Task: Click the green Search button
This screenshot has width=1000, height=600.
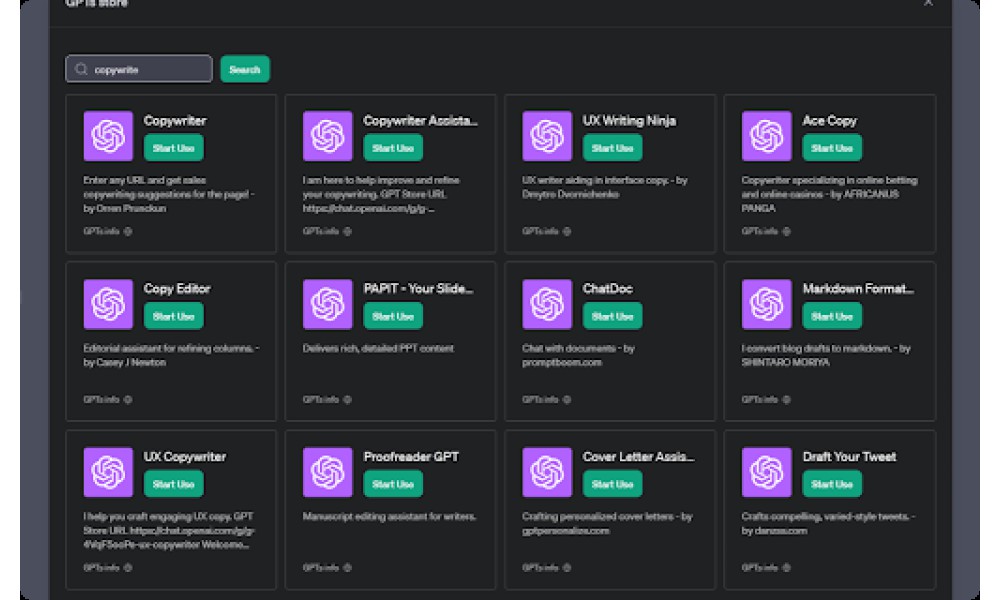Action: pyautogui.click(x=245, y=69)
